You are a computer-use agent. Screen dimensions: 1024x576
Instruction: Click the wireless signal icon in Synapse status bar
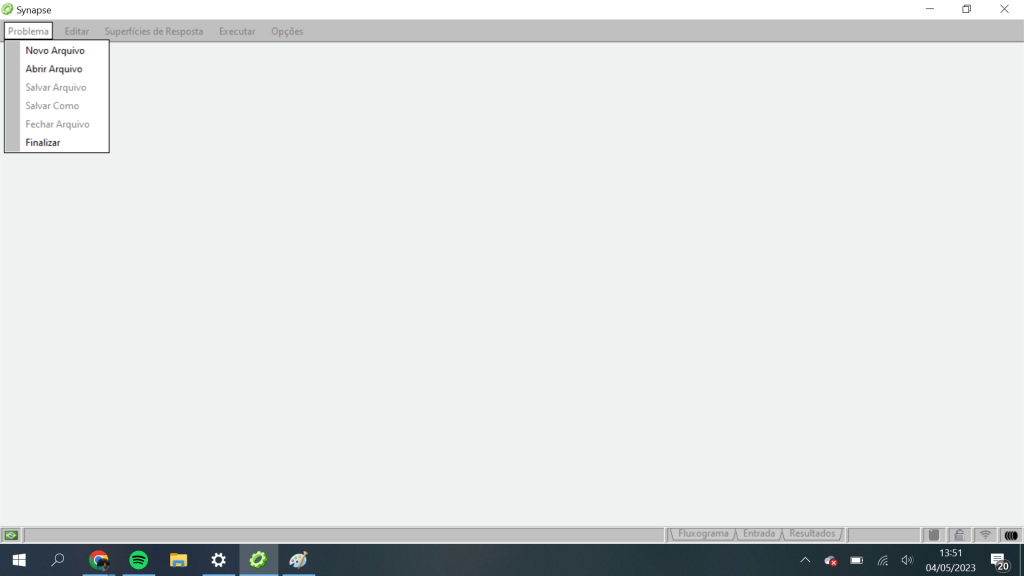click(x=985, y=535)
